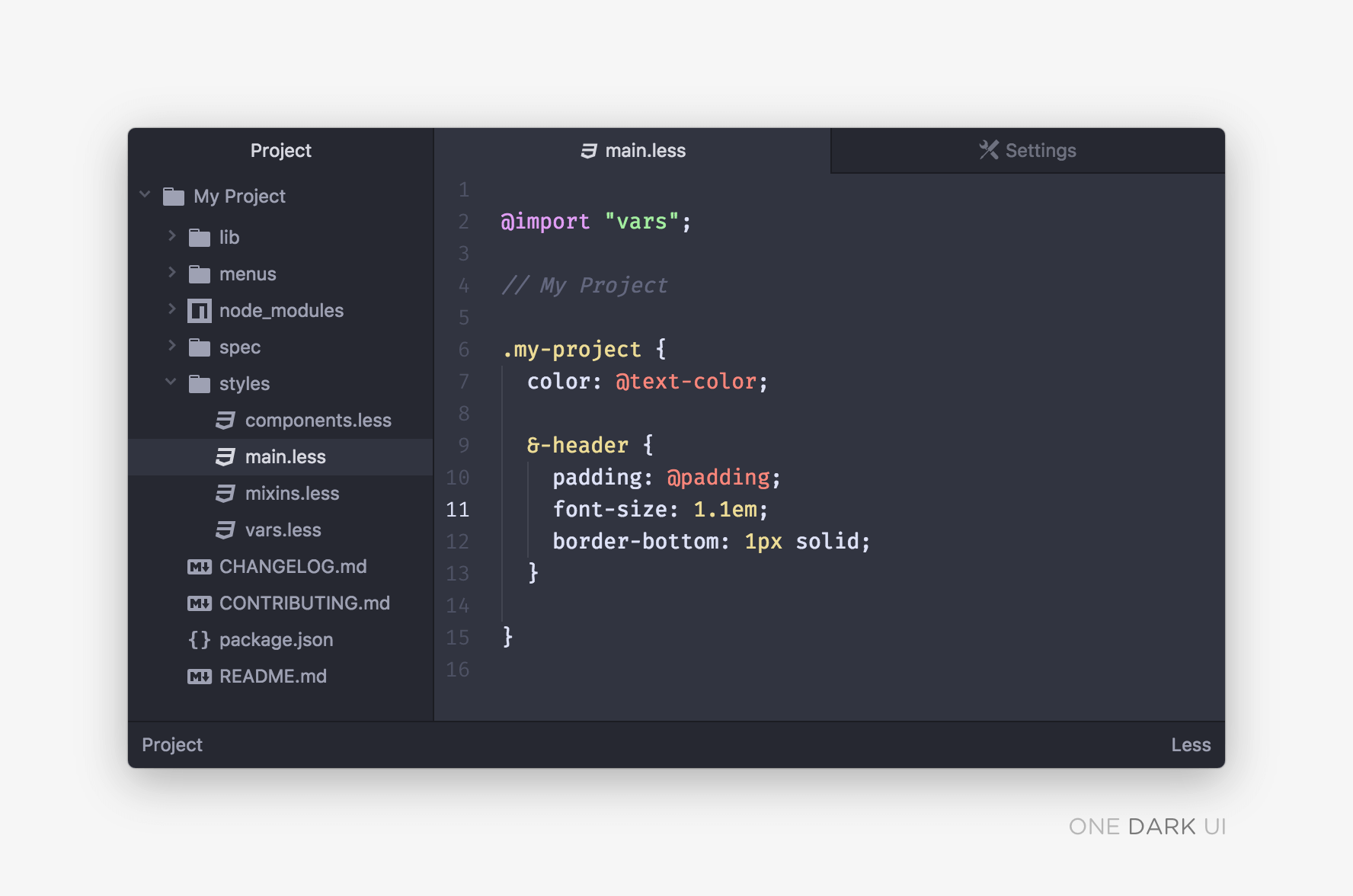Click the components.less CSS file icon

click(x=225, y=421)
